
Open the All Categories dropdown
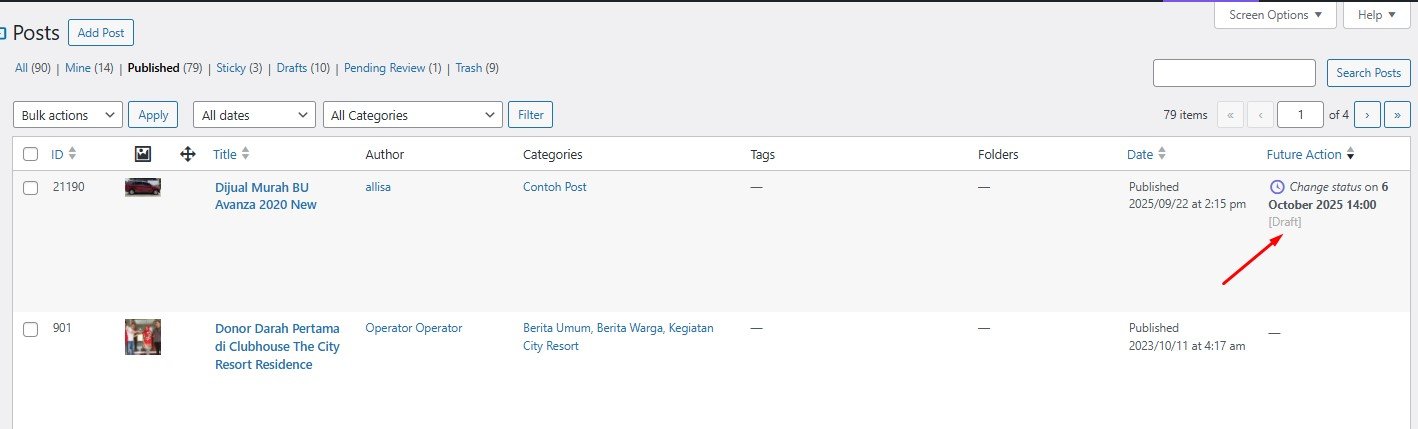point(413,115)
